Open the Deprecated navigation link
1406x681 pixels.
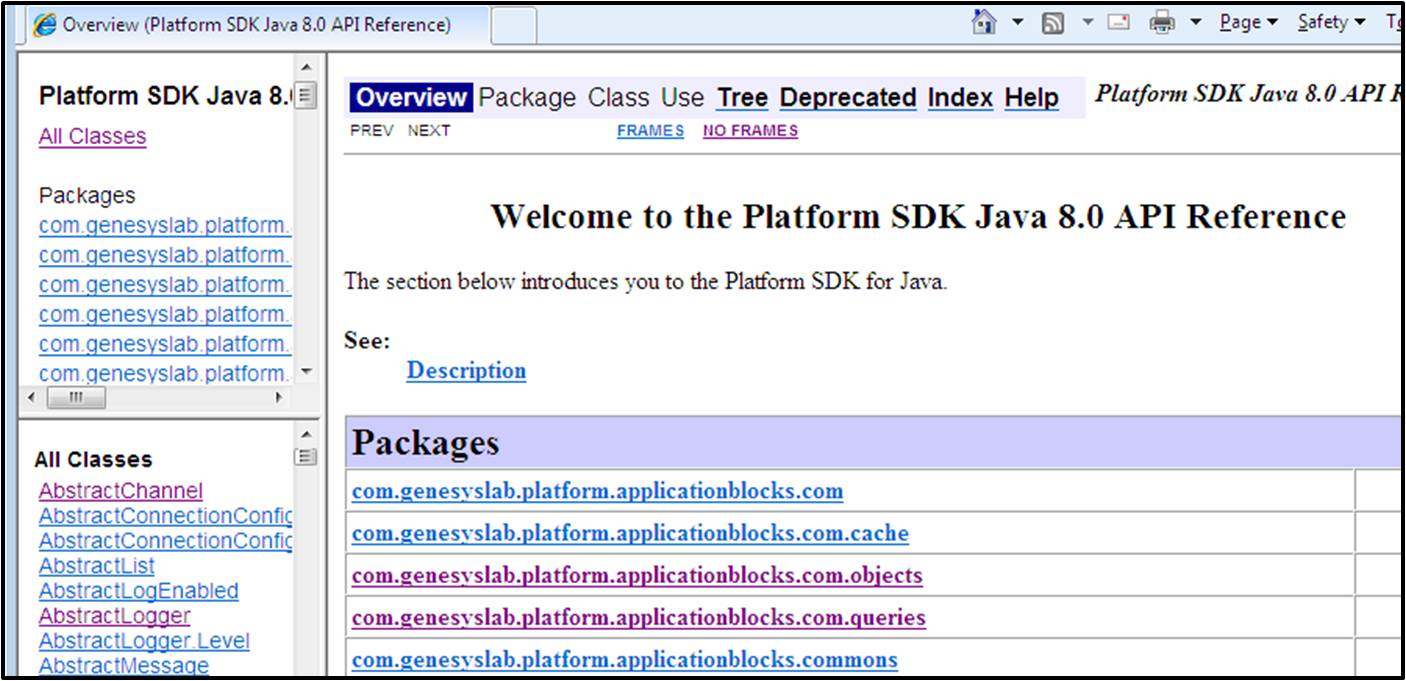click(x=847, y=98)
